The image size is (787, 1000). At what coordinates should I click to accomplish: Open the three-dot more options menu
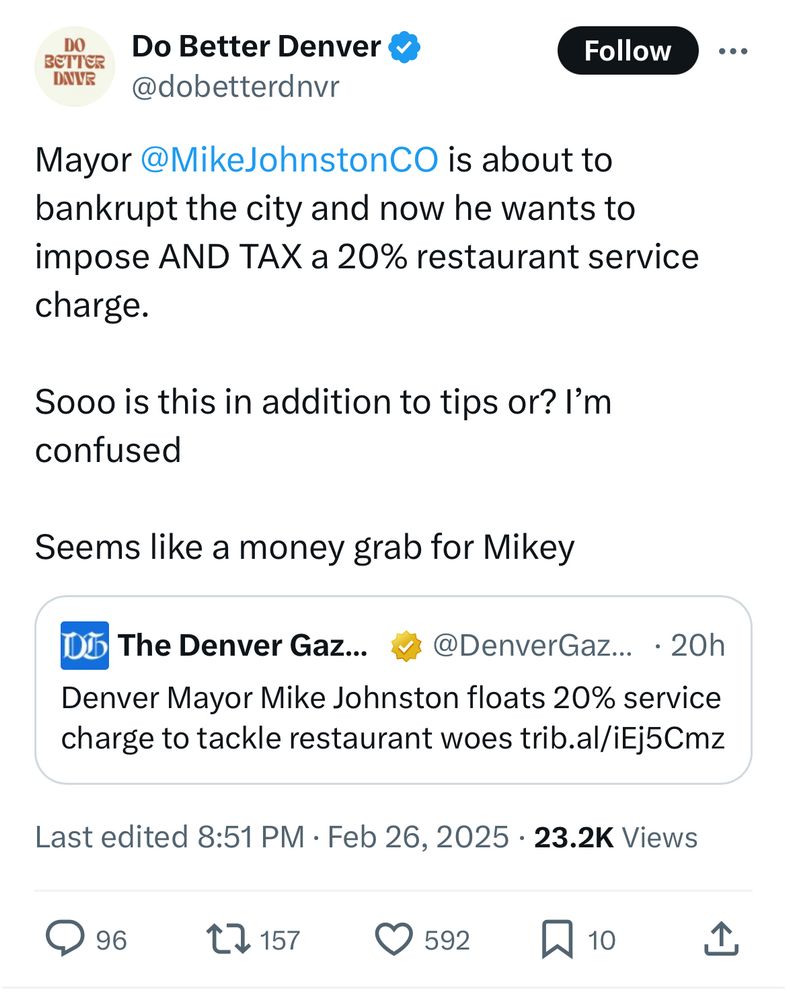coord(733,51)
